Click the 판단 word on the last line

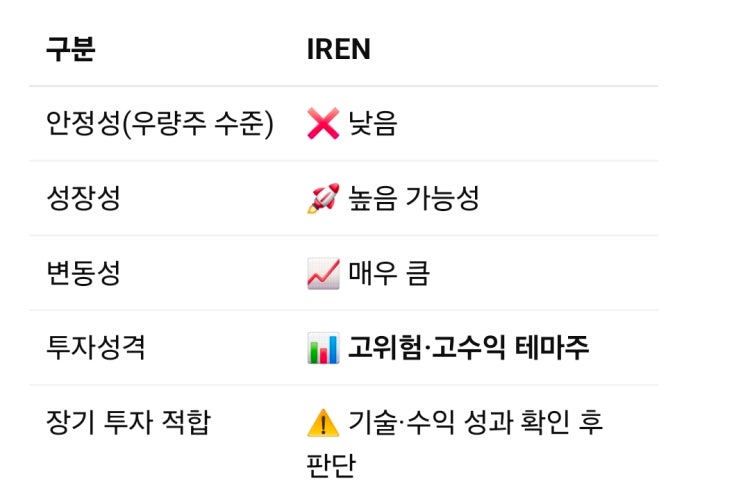tap(331, 465)
